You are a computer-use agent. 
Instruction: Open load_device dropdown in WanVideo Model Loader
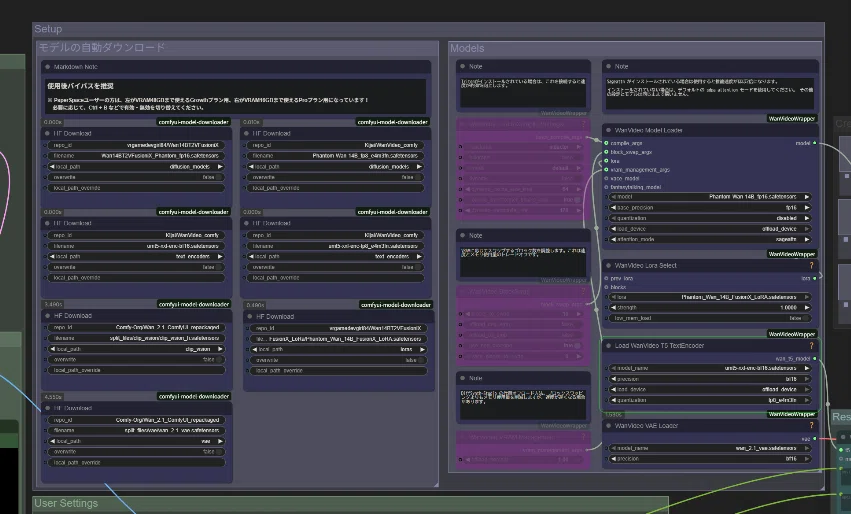pyautogui.click(x=710, y=229)
